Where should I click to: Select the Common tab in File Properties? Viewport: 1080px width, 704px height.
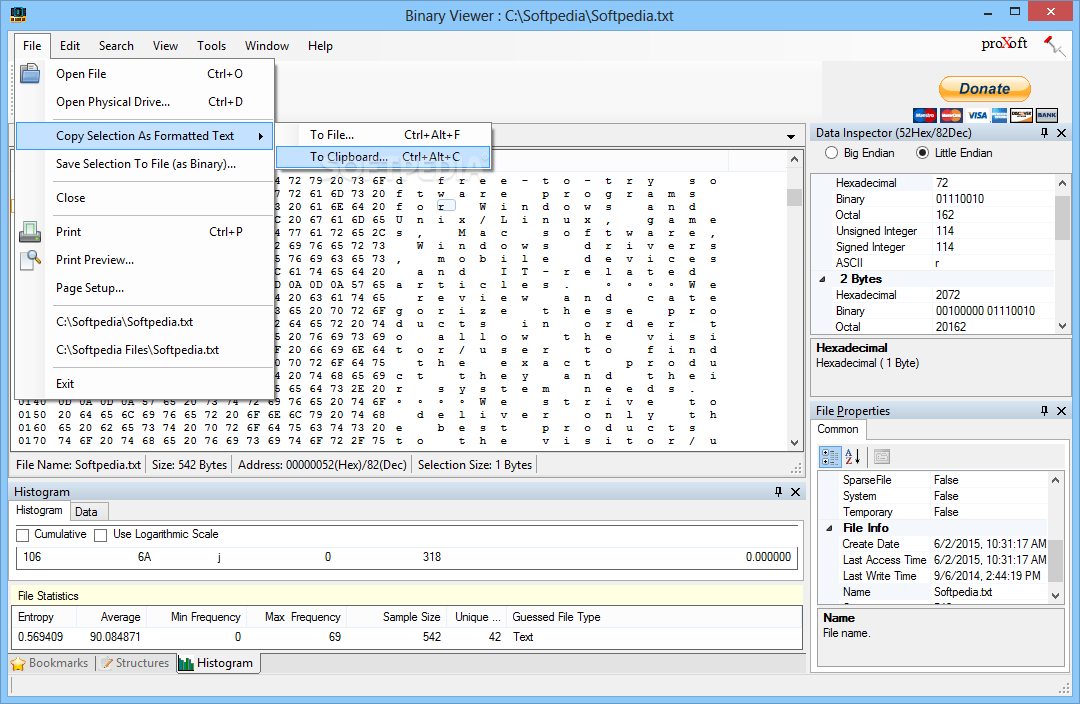pyautogui.click(x=838, y=429)
